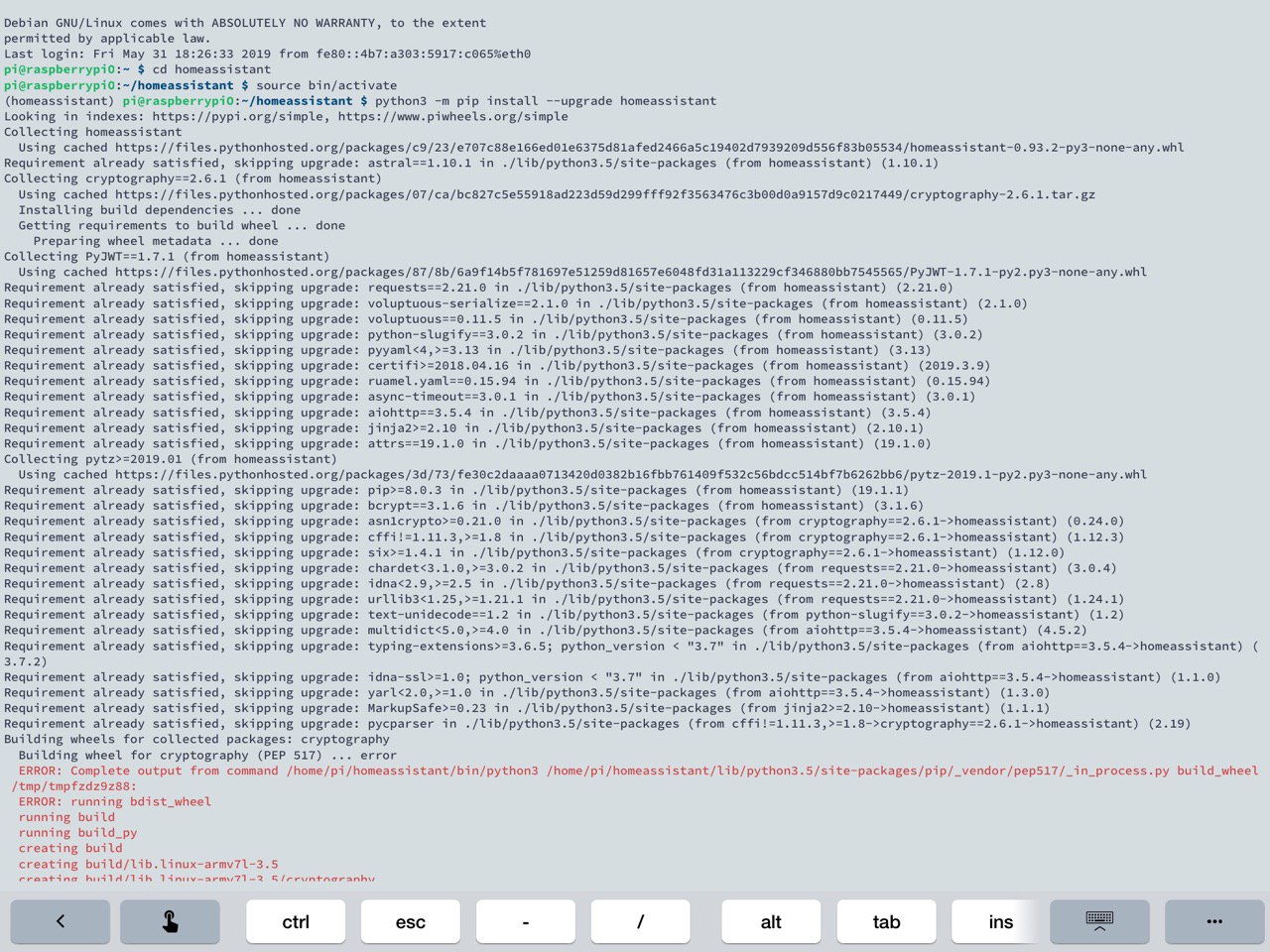
Task: Tap the alt key
Action: (771, 921)
